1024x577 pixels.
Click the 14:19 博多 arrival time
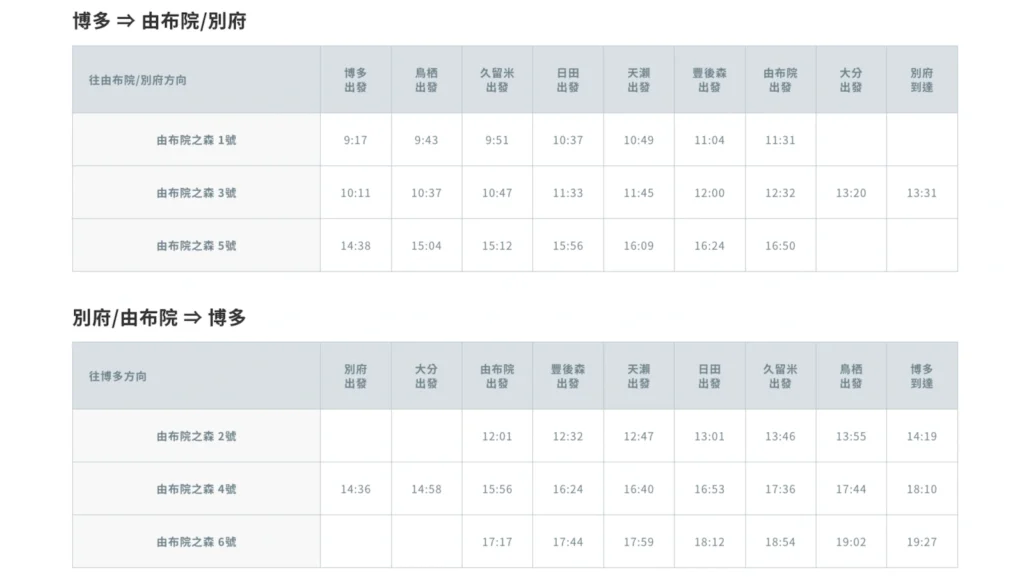point(921,437)
